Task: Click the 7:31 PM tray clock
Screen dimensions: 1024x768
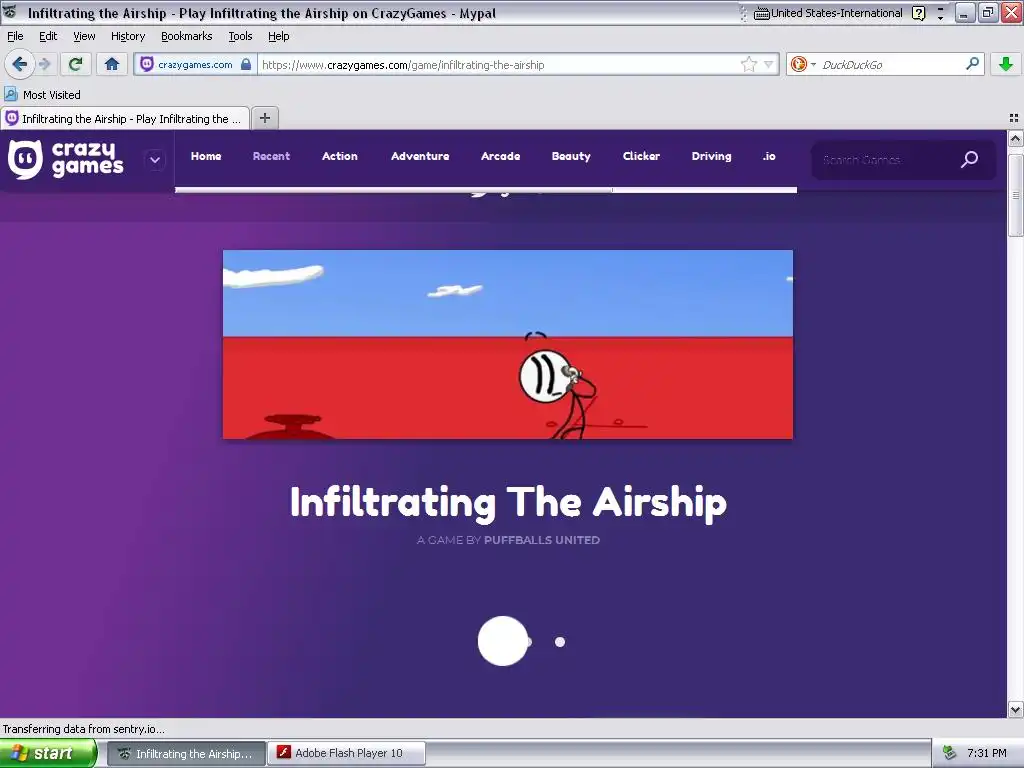Action: (x=986, y=753)
